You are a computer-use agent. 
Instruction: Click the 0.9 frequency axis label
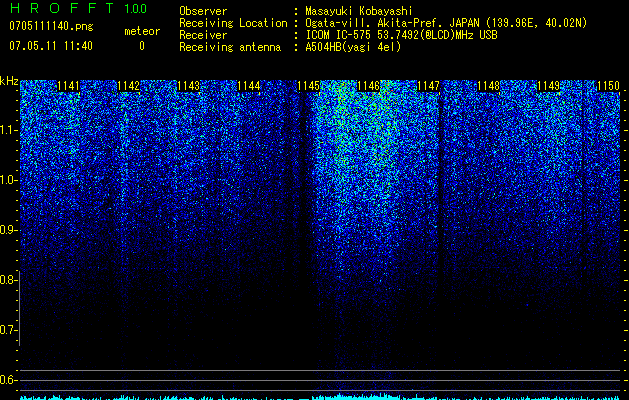[x=8, y=230]
